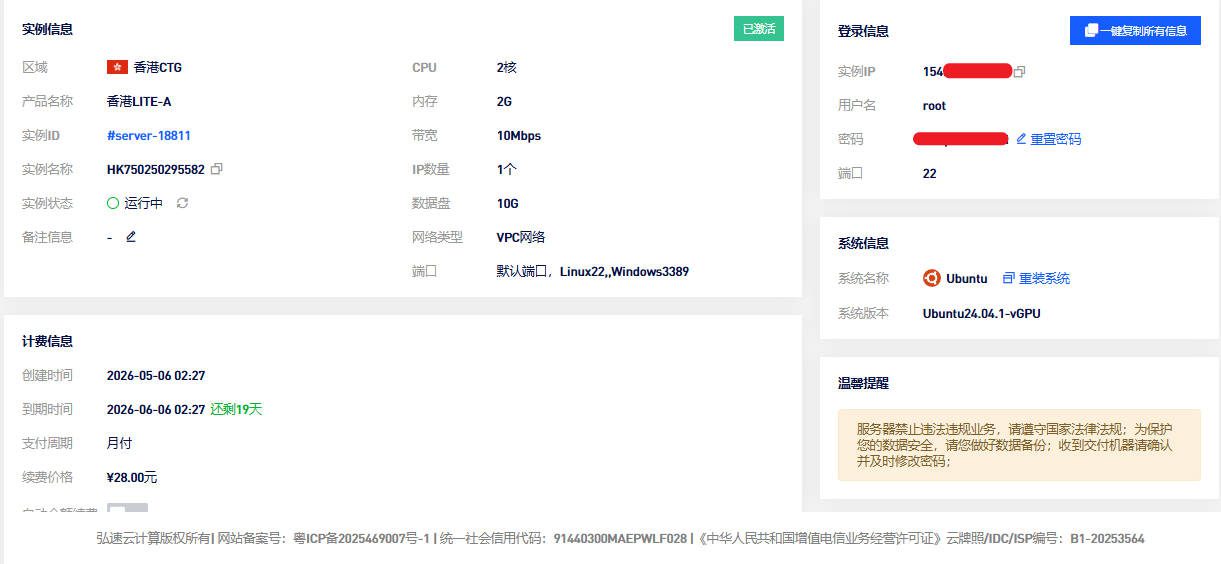
Task: Select system version Ubuntu24.04.1-vGPU
Action: 982,313
